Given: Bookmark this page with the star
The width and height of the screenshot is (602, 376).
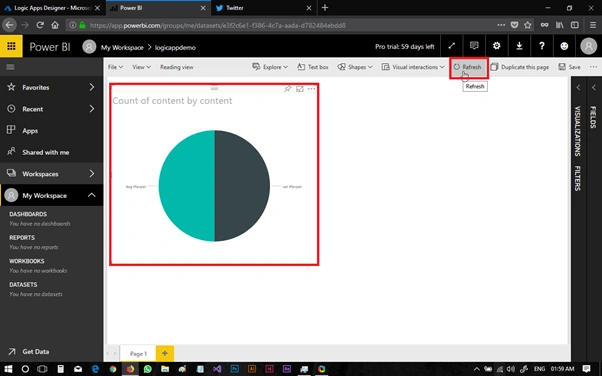Looking at the screenshot, I should coord(528,25).
